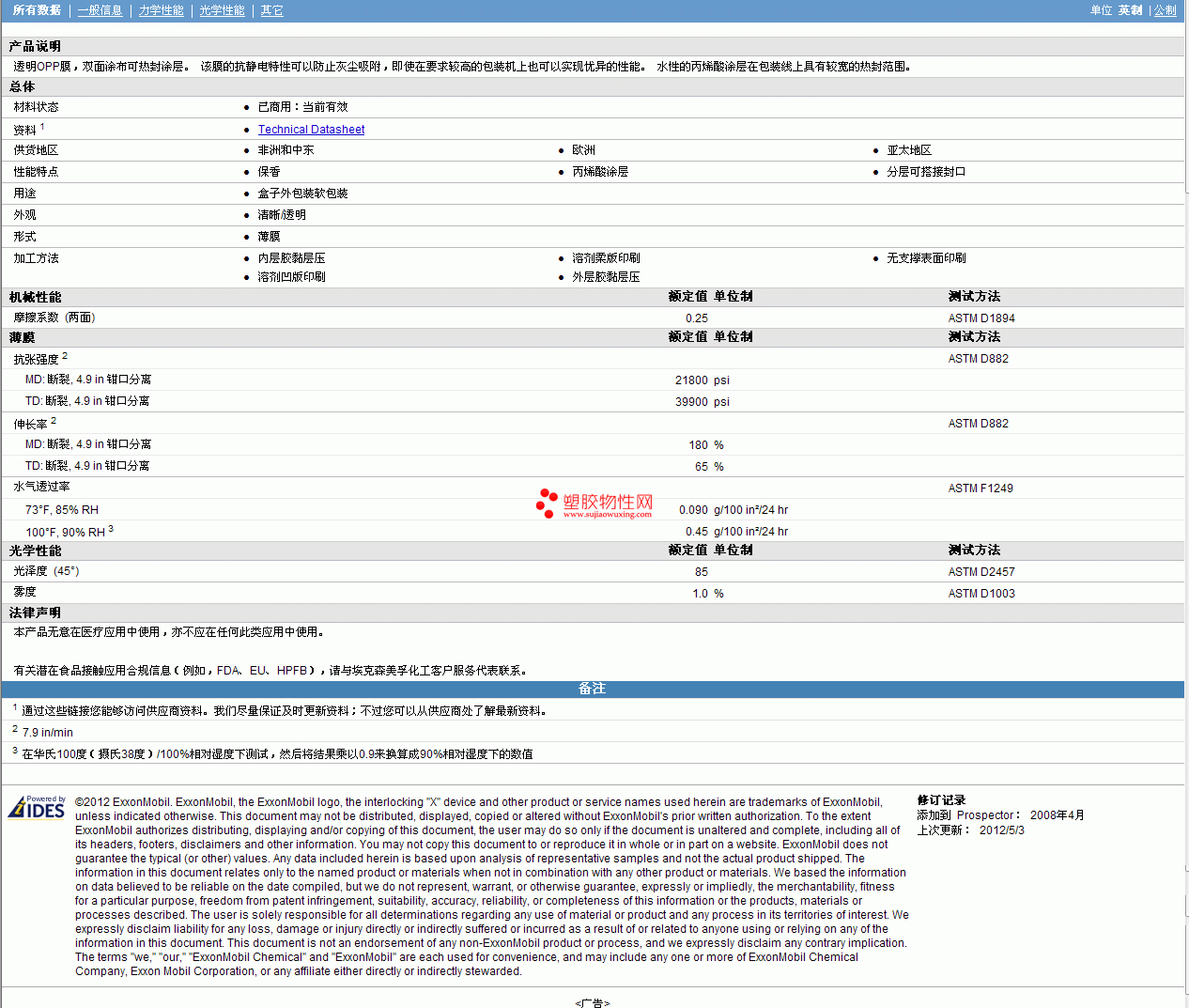Click the 薄膜 form value
1189x1008 pixels.
pos(269,237)
